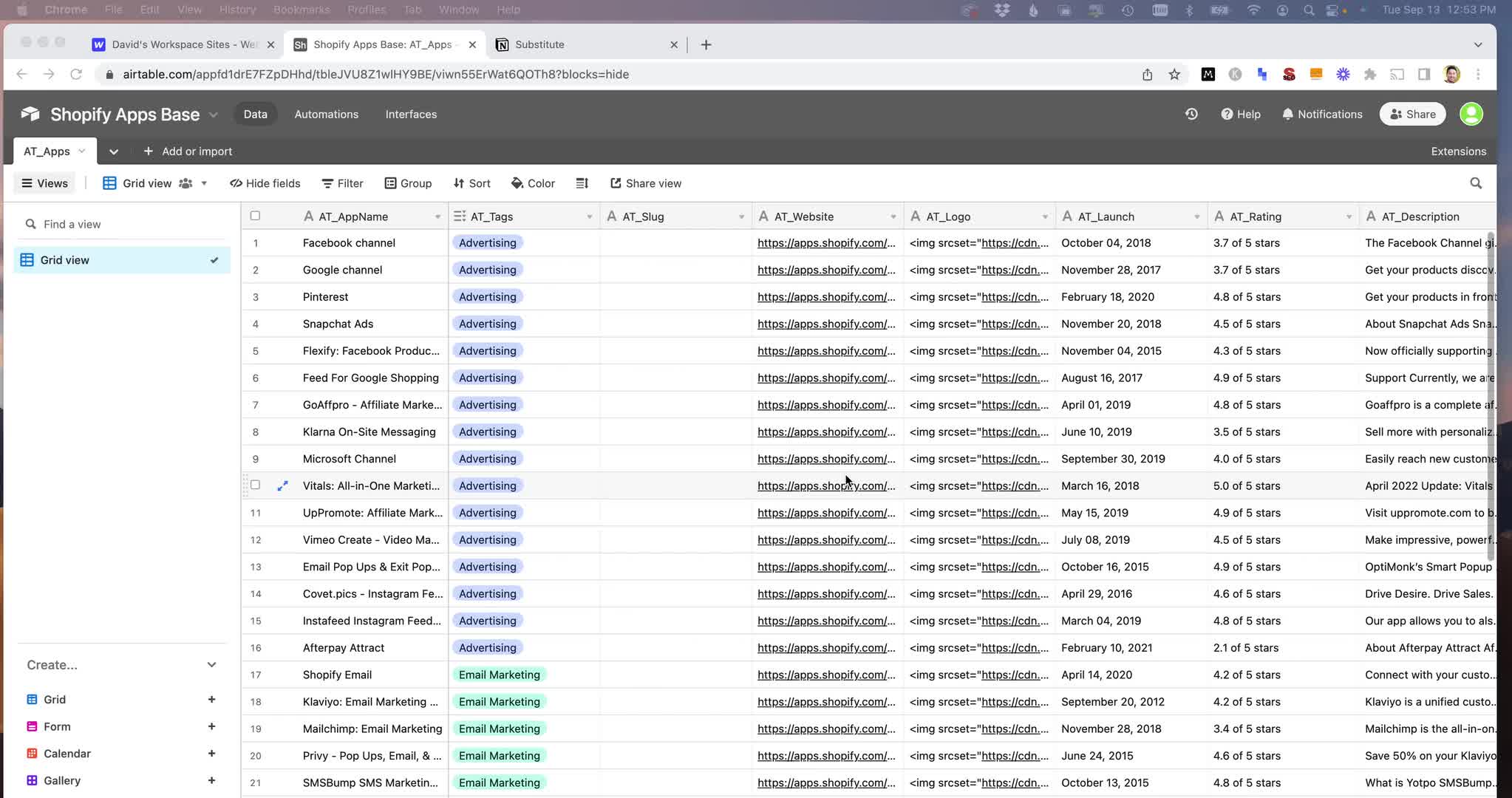1512x798 pixels.
Task: Open Group options
Action: (x=408, y=183)
